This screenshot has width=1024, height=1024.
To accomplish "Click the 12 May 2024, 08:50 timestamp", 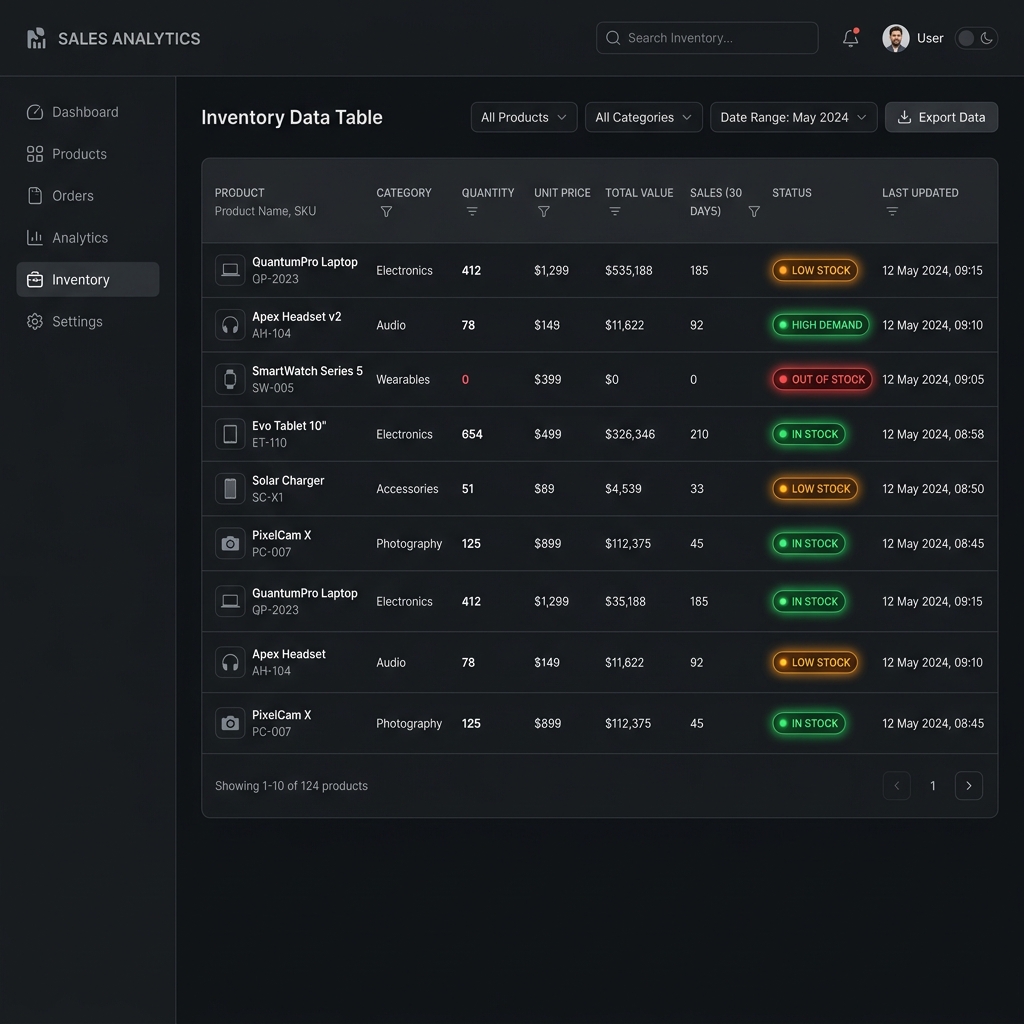I will click(x=933, y=488).
